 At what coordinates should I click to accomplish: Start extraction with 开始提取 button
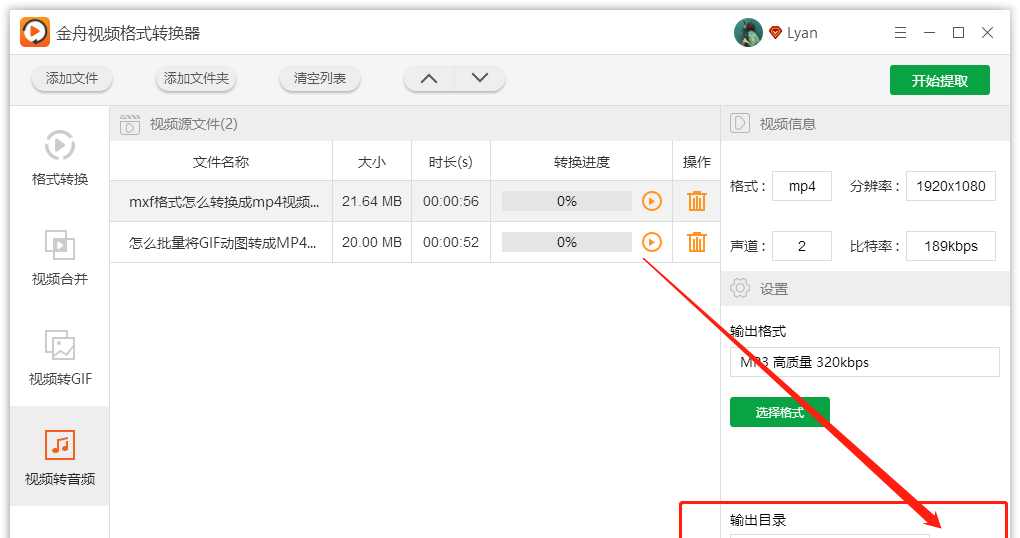click(x=939, y=80)
